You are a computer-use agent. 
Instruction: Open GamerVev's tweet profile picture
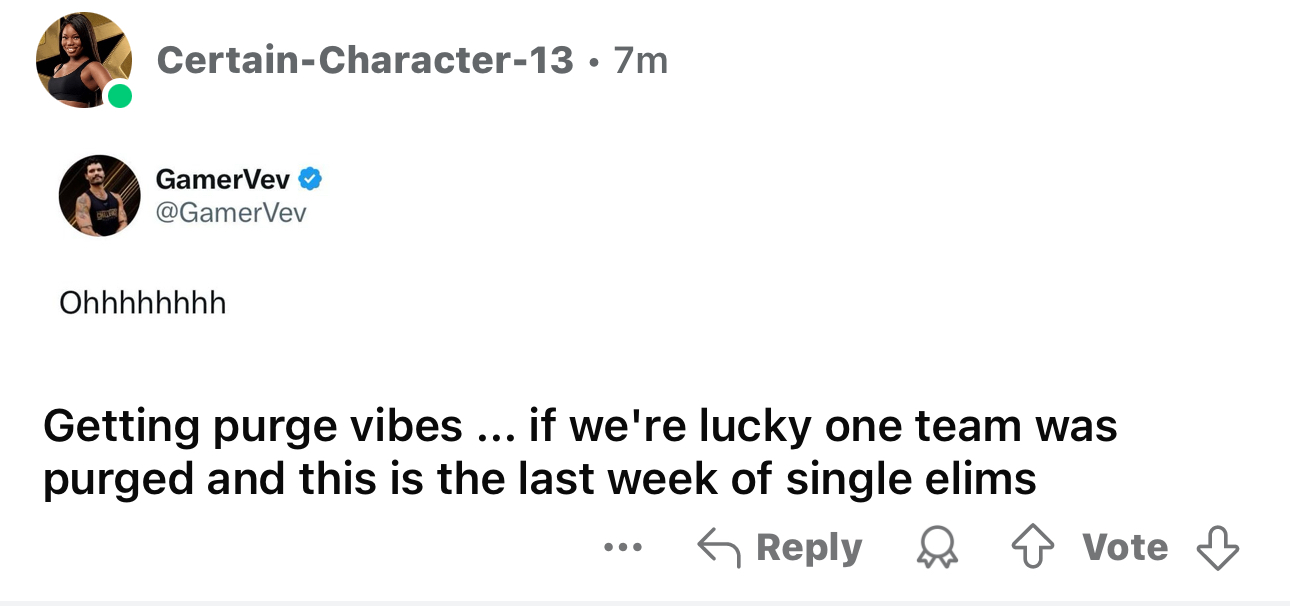(99, 195)
